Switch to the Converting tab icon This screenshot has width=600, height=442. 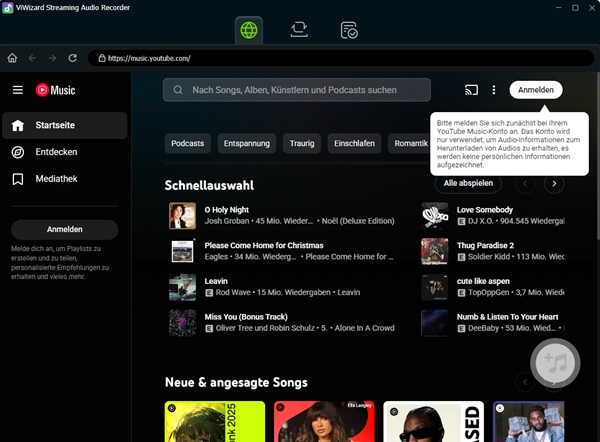(x=299, y=30)
